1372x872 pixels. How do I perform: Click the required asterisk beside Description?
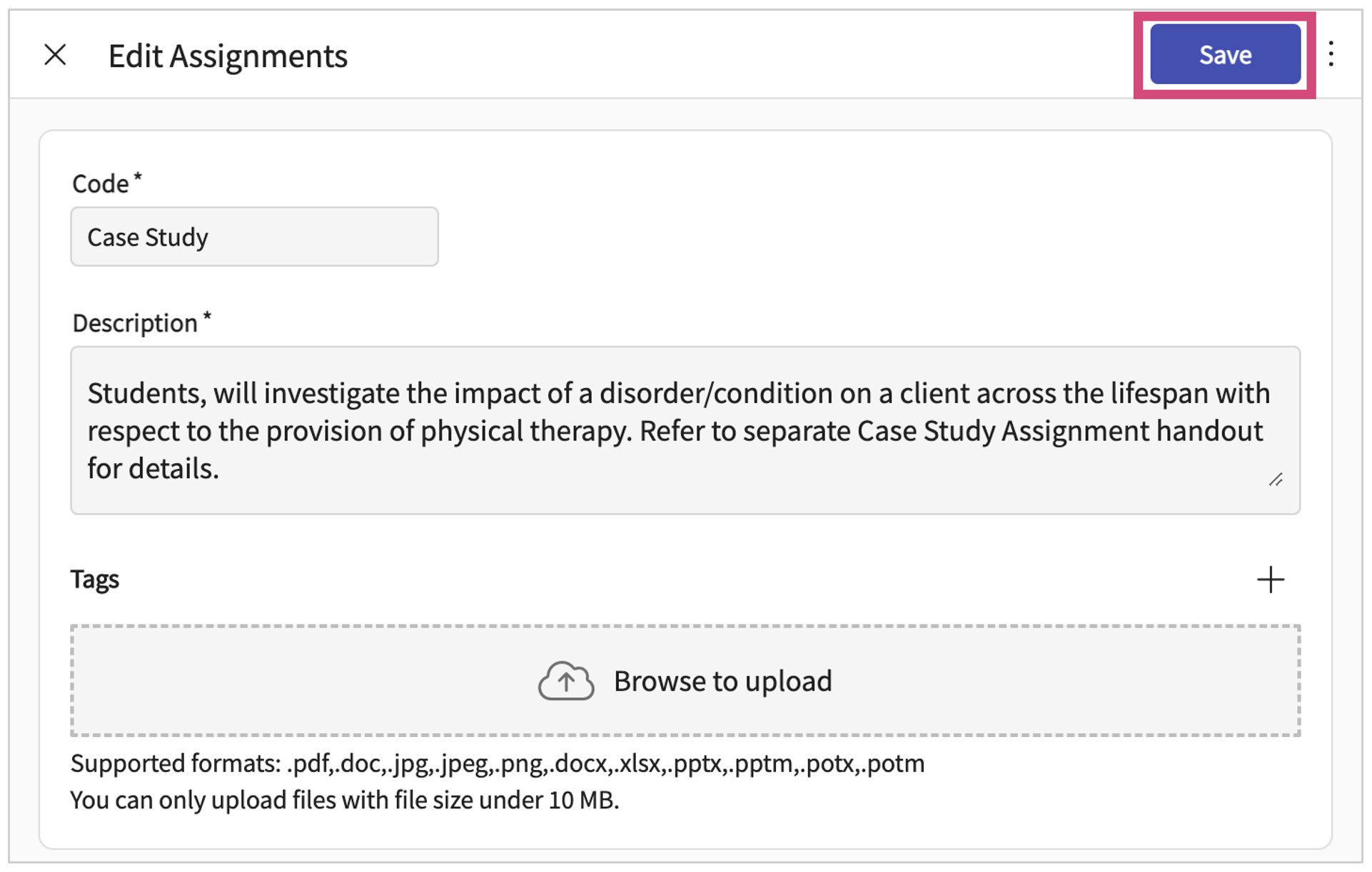pyautogui.click(x=207, y=316)
